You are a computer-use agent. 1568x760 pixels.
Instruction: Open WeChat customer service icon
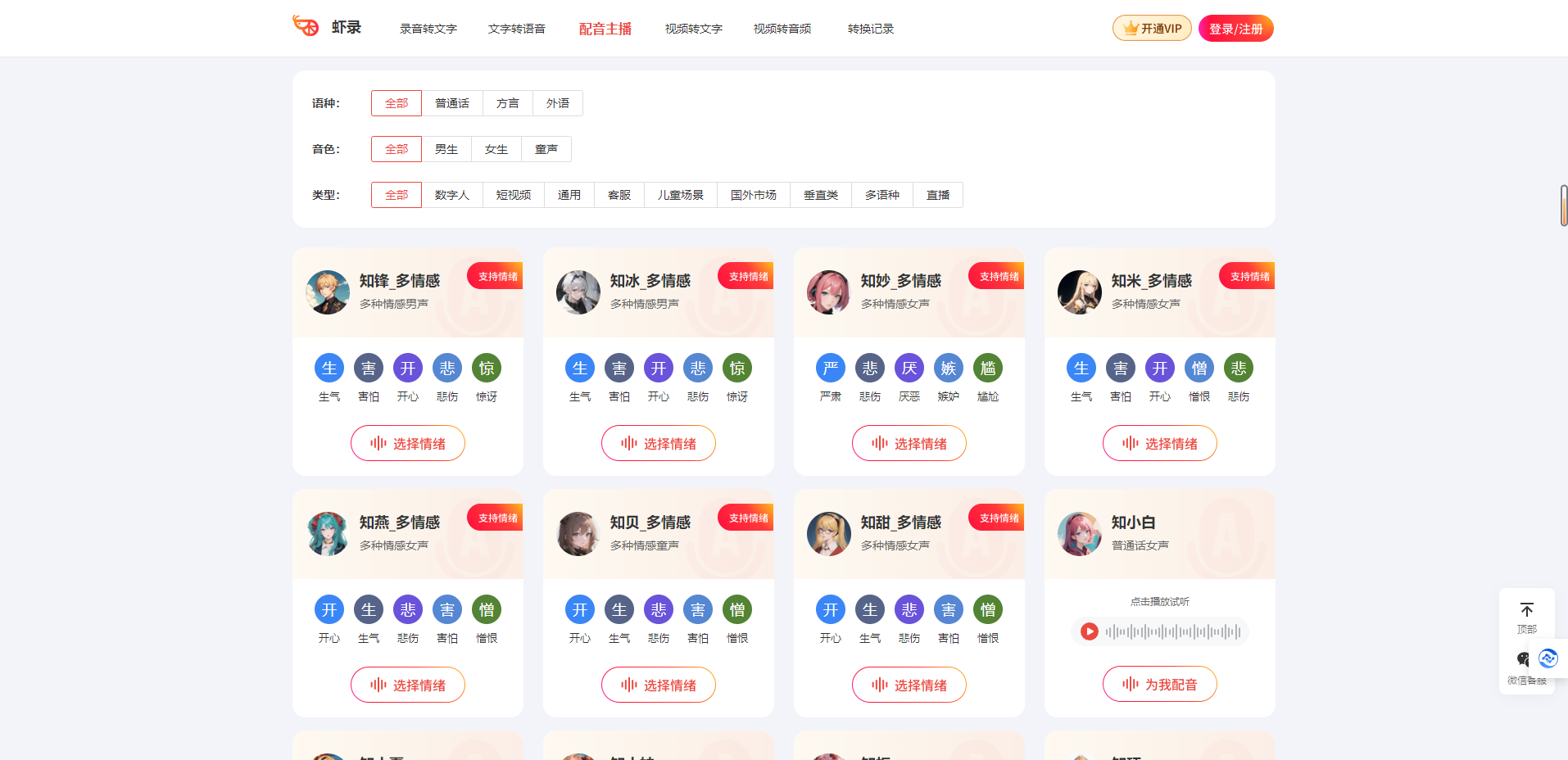pyautogui.click(x=1523, y=660)
